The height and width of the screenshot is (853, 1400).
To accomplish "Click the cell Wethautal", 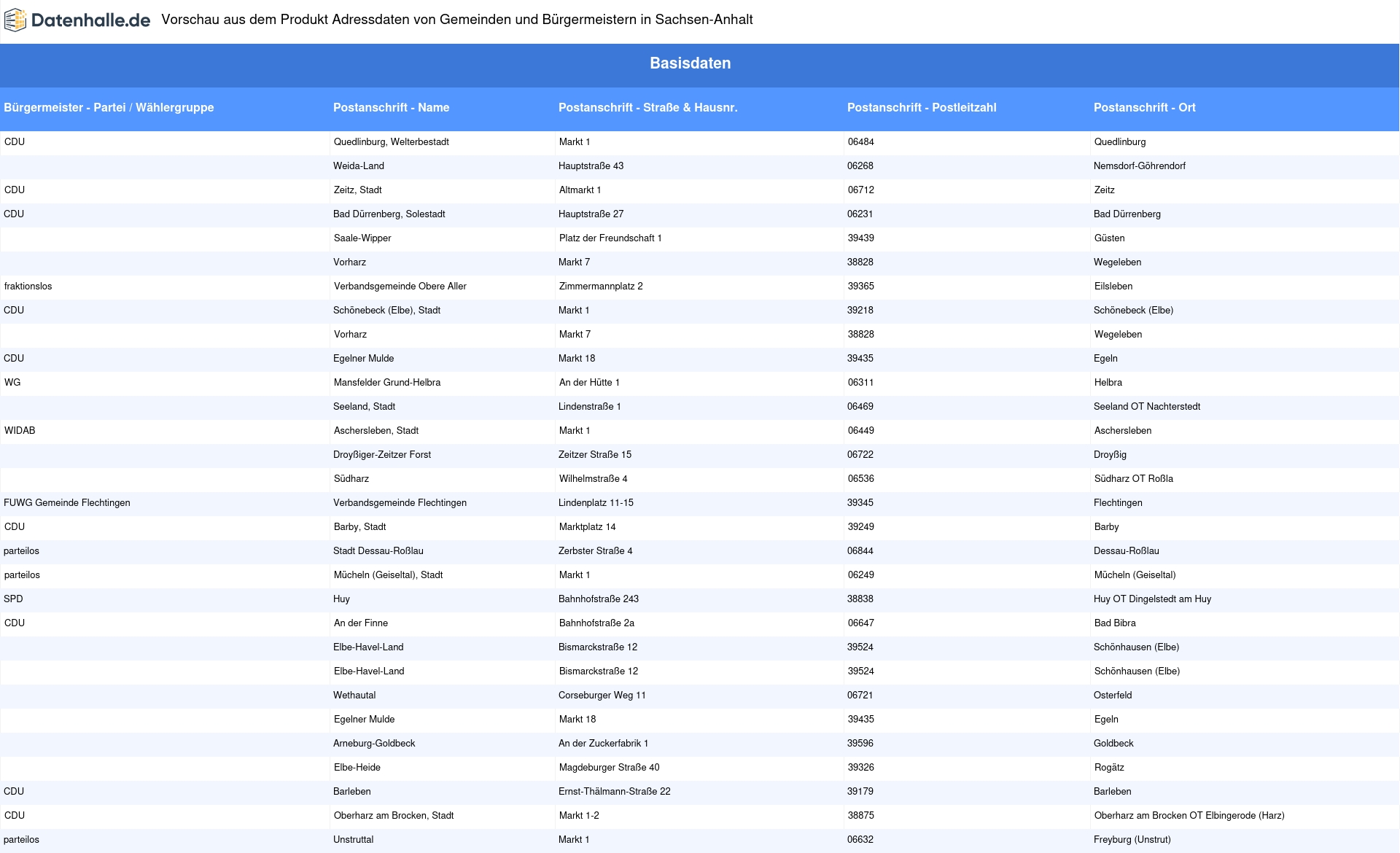I will (354, 696).
